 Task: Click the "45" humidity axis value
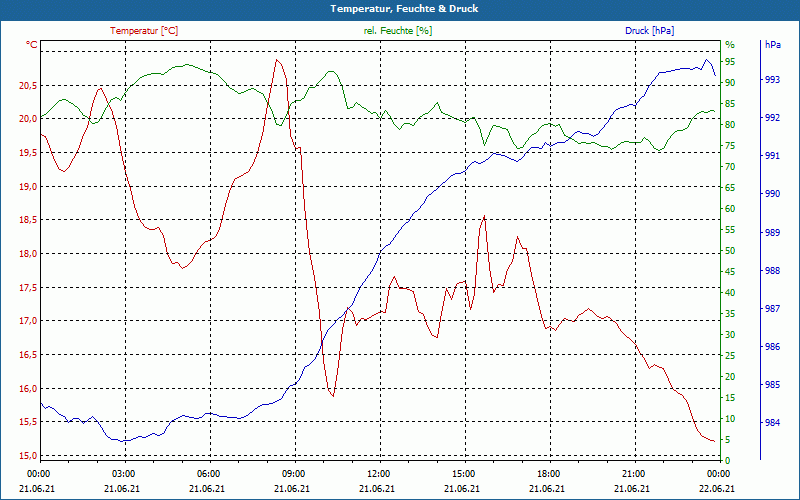point(730,272)
